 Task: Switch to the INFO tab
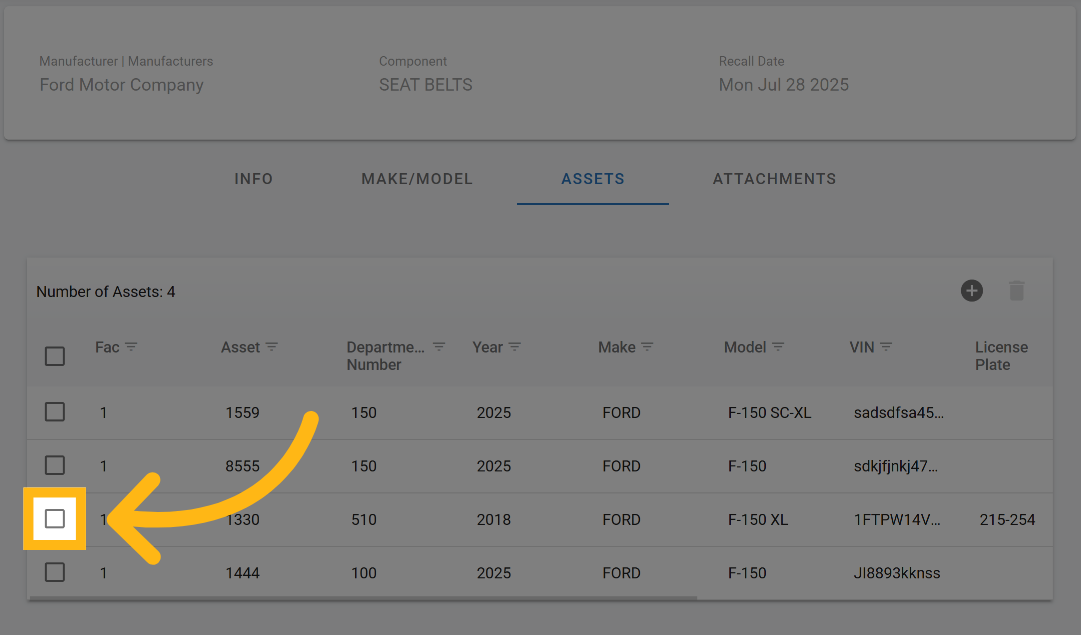point(253,179)
